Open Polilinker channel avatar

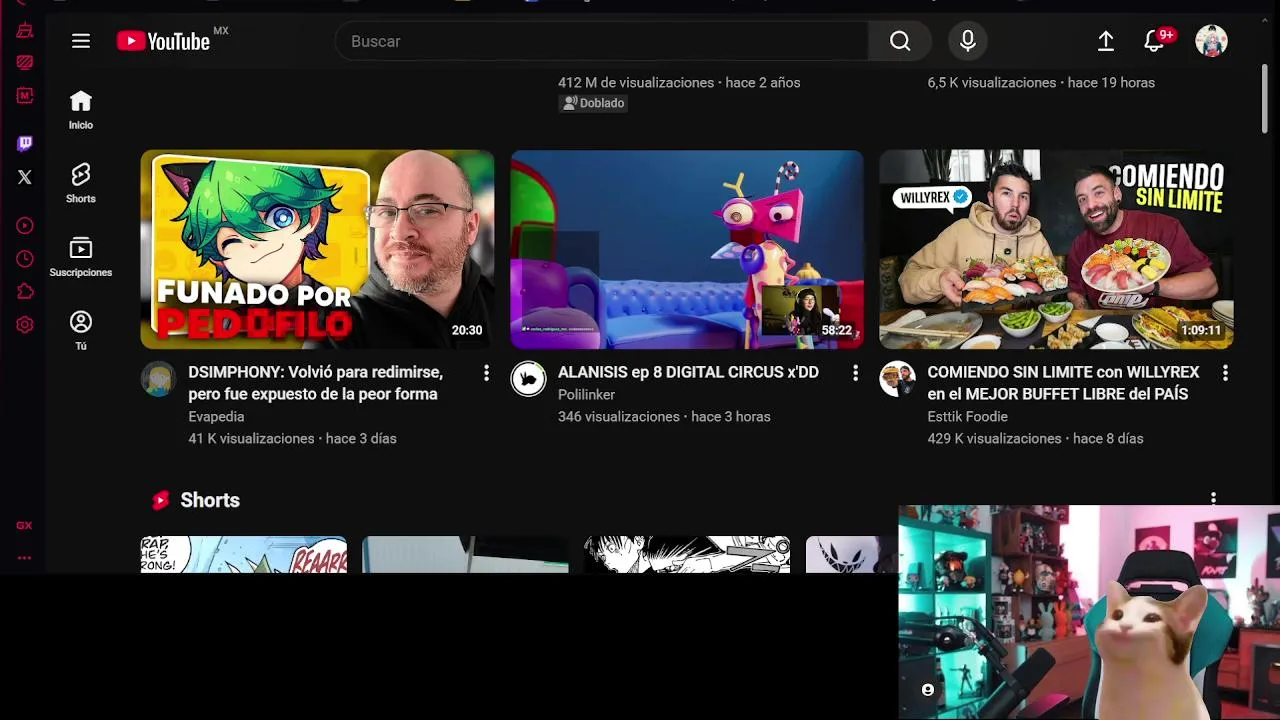(528, 379)
